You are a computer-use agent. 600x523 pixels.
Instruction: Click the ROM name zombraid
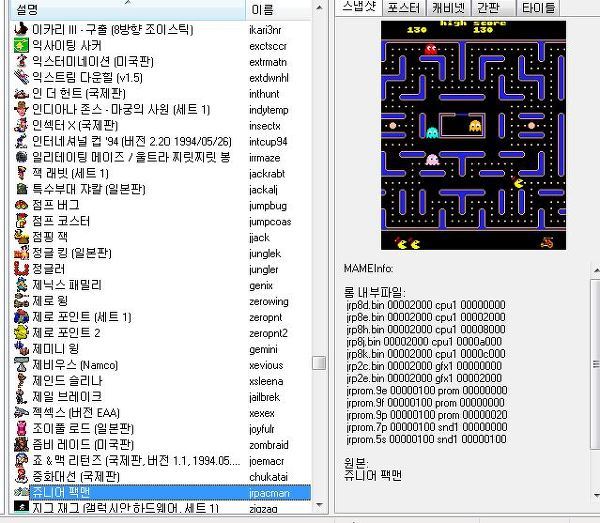click(269, 445)
